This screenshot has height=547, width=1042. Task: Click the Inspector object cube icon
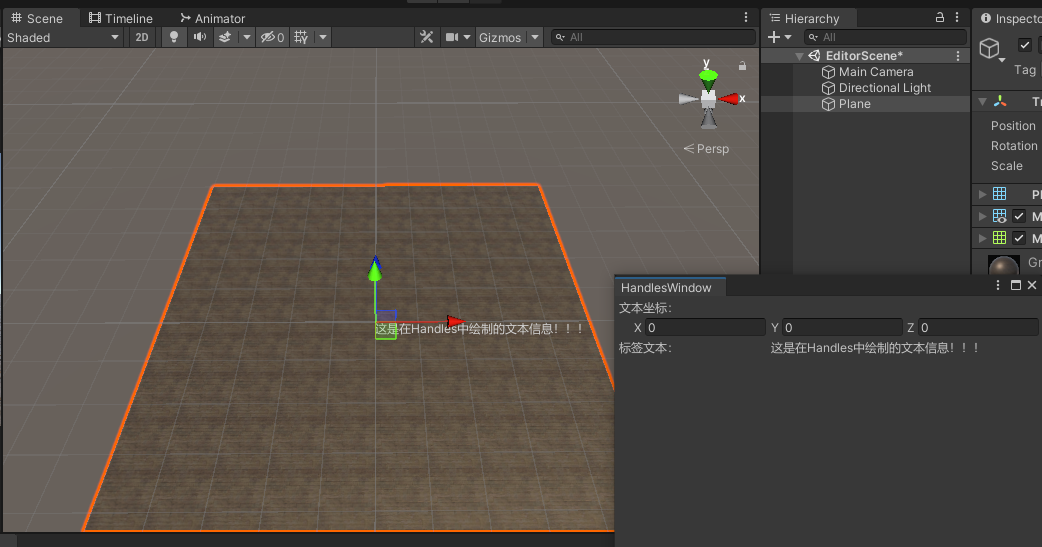tap(990, 48)
